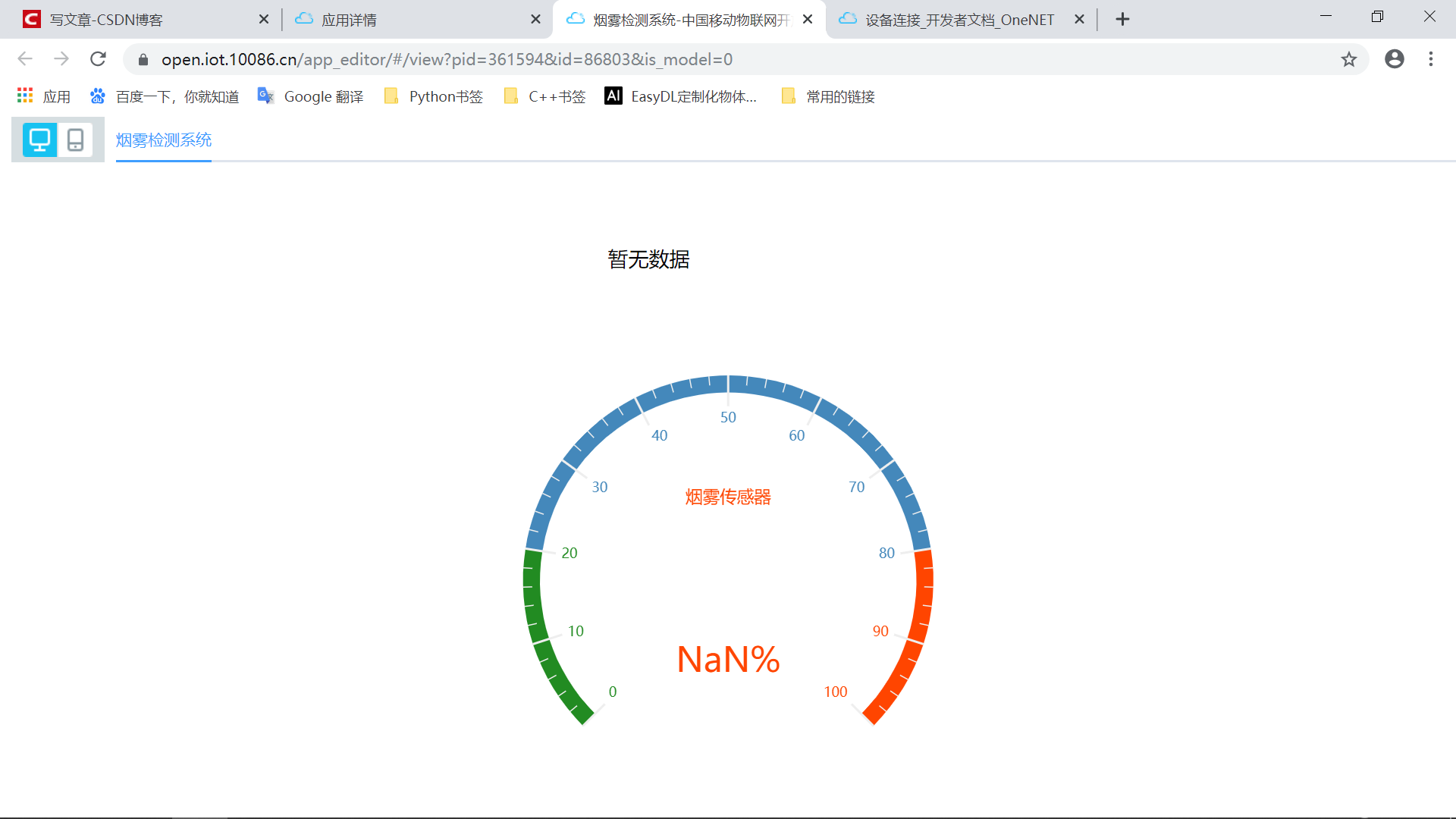1456x819 pixels.
Task: Click the address bar URL field
Action: click(682, 59)
